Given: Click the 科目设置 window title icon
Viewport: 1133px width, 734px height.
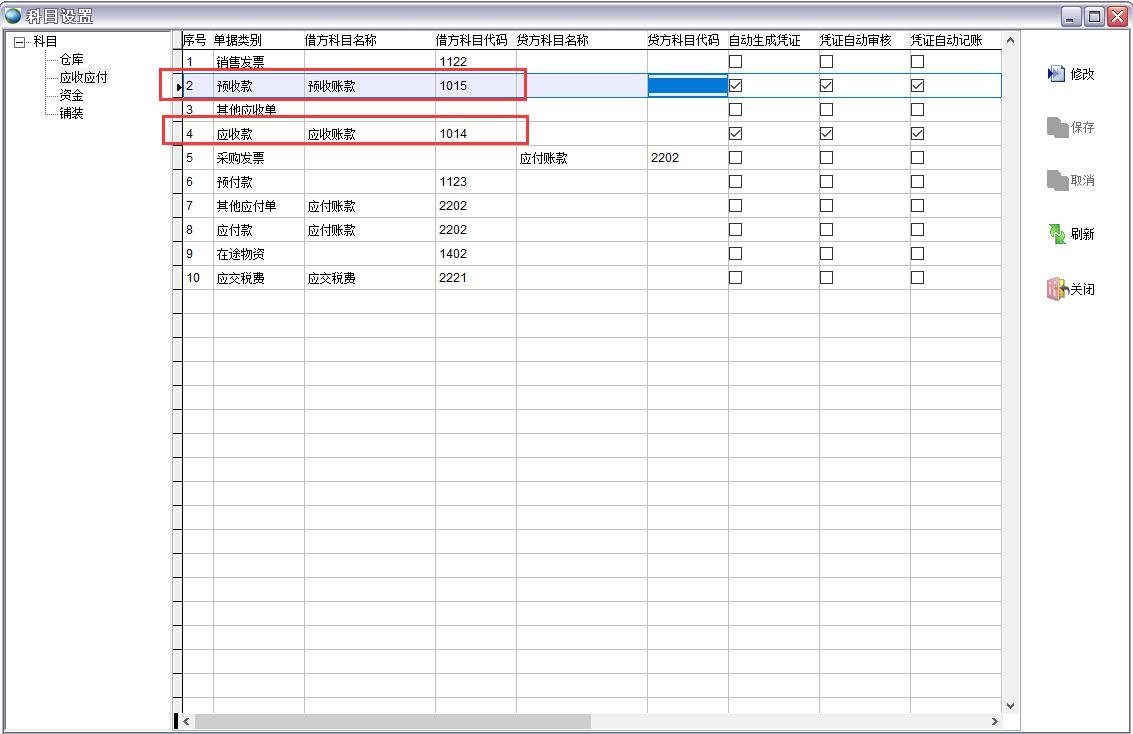Looking at the screenshot, I should tap(13, 15).
